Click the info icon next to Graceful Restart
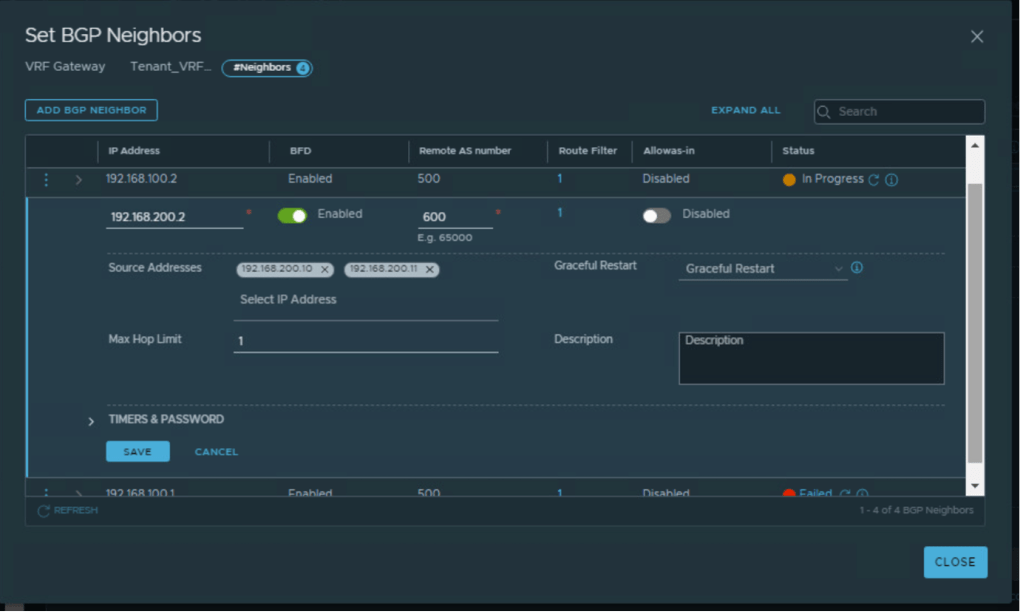This screenshot has width=1023, height=614. pyautogui.click(x=856, y=268)
